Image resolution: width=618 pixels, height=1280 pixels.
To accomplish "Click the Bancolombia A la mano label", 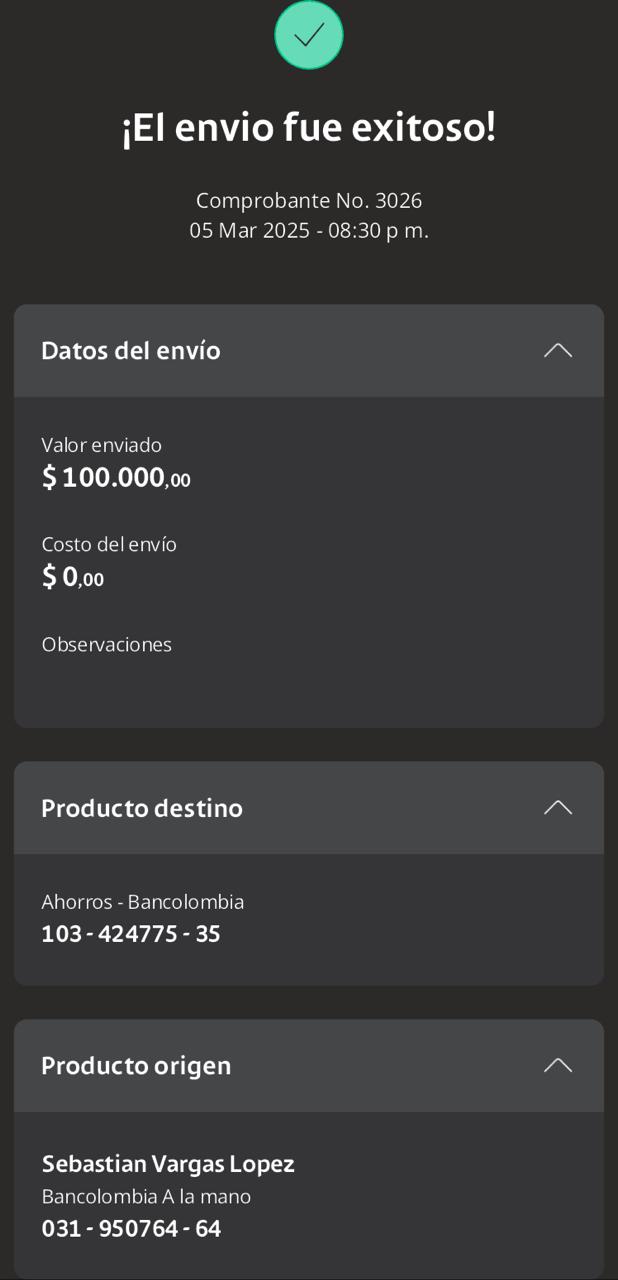I will coord(146,1196).
